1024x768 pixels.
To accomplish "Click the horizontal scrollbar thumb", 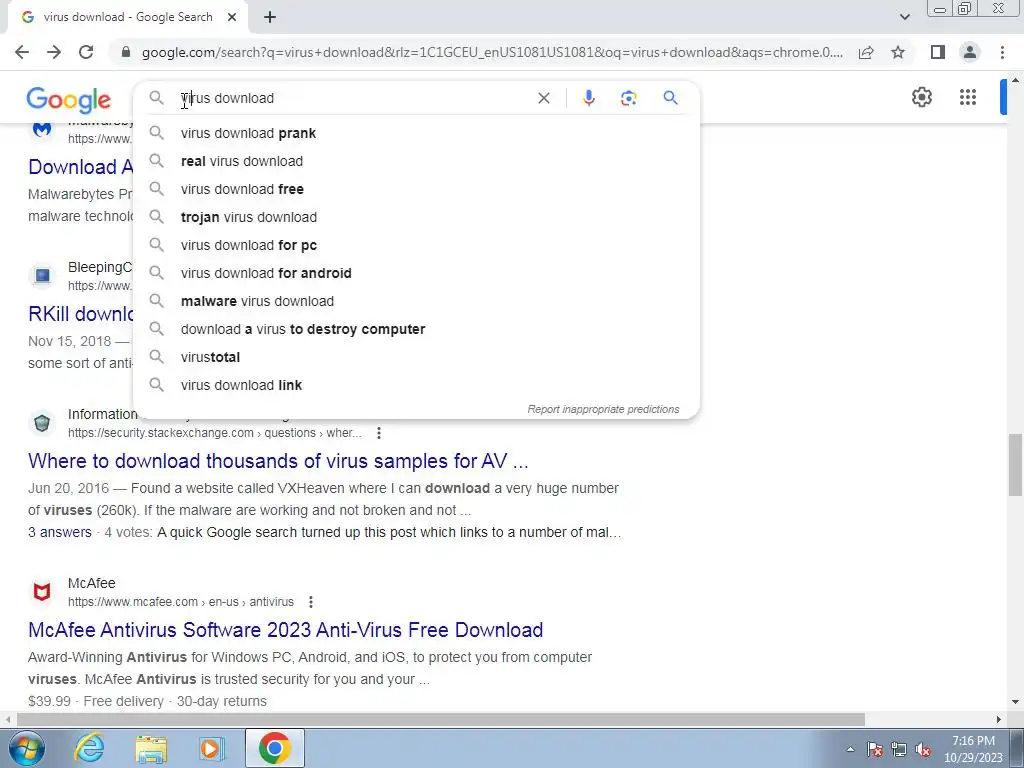I will 441,720.
